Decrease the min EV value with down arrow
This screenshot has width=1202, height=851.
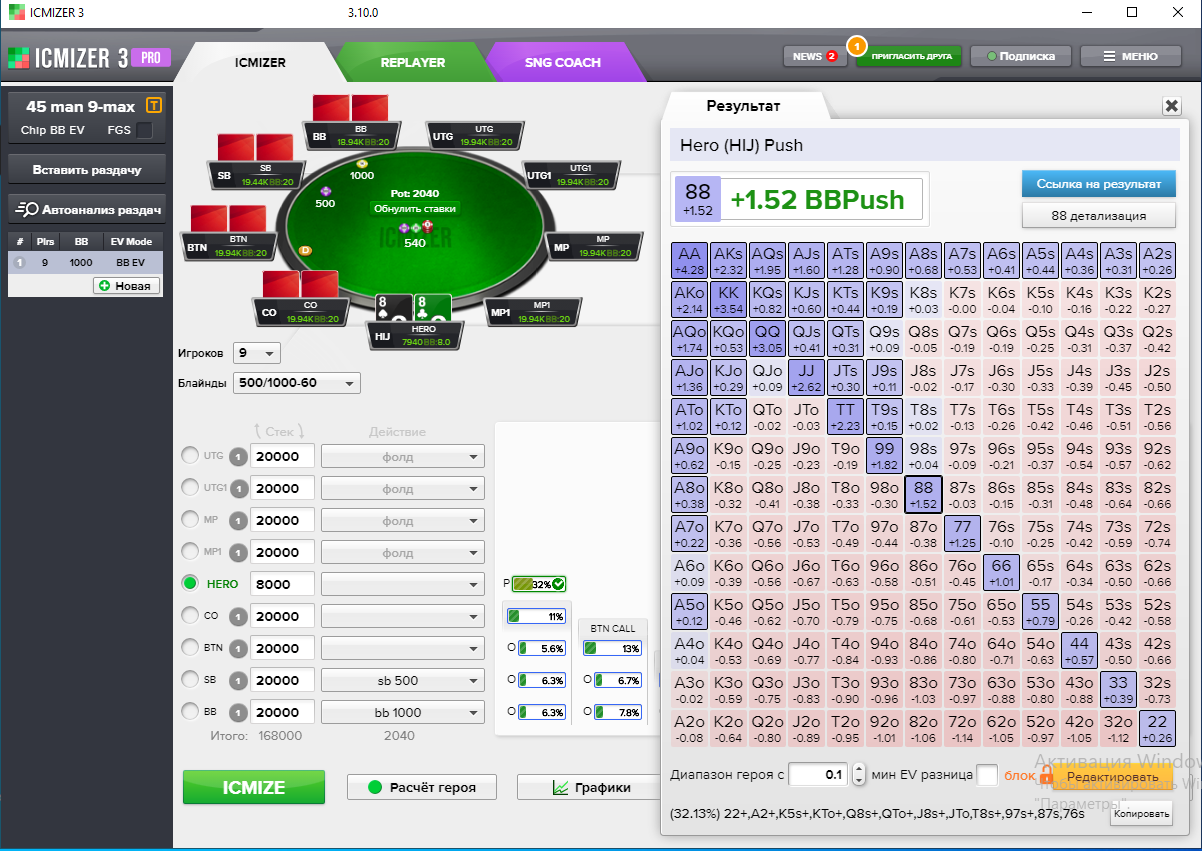click(x=859, y=780)
